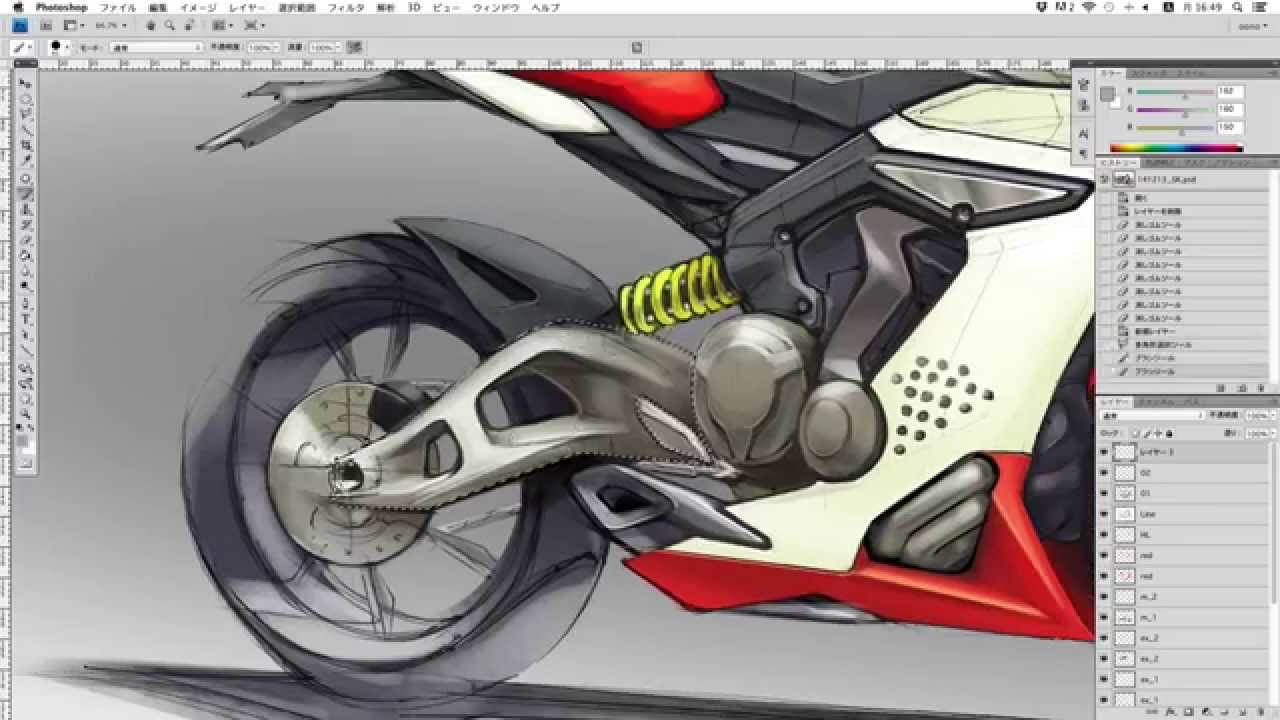Switch to the チャンネル tab
1280x720 pixels.
(1155, 403)
